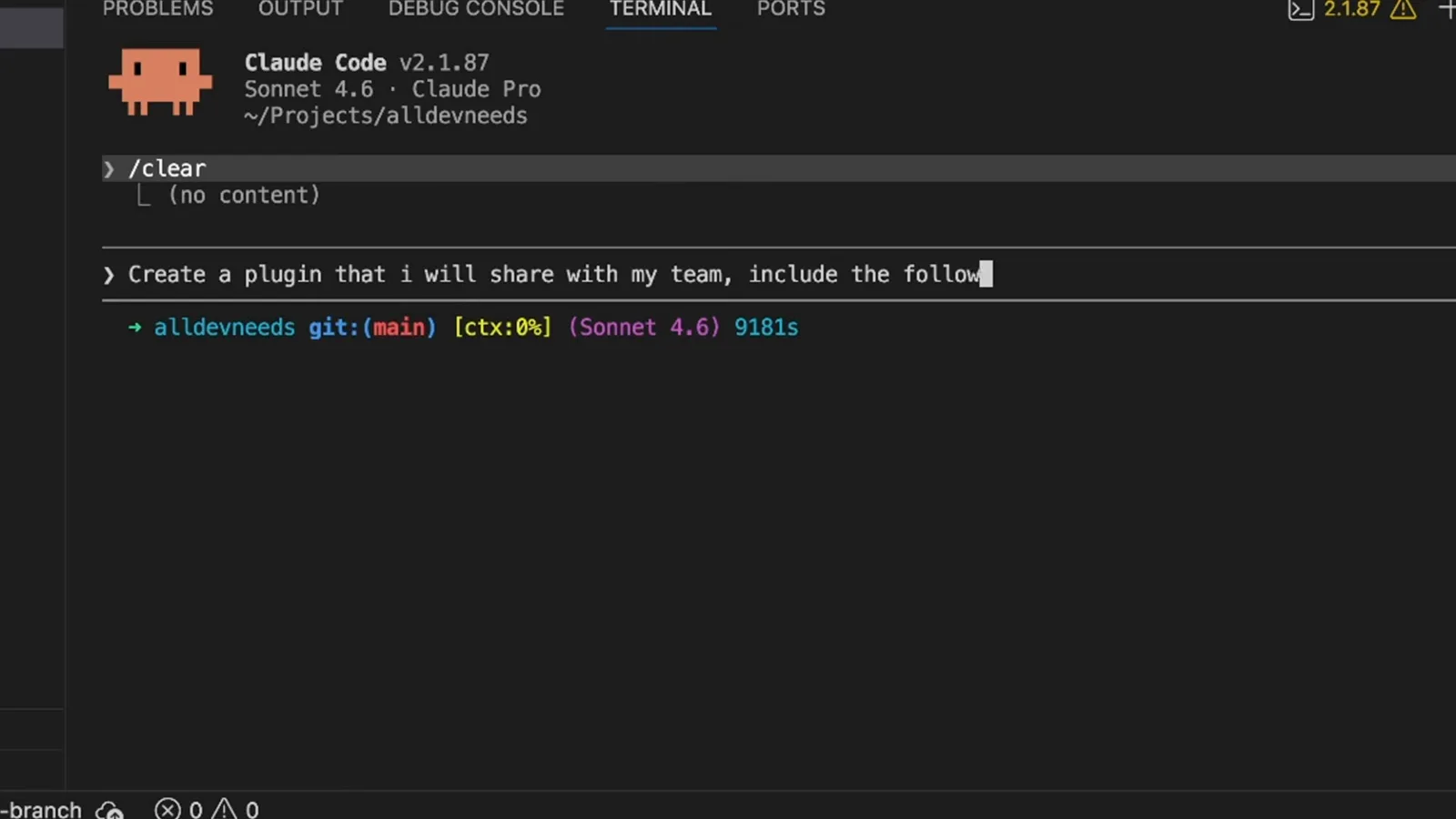Click the Claude Code pixel mascot logo
This screenshot has height=819, width=1456.
coord(160,82)
